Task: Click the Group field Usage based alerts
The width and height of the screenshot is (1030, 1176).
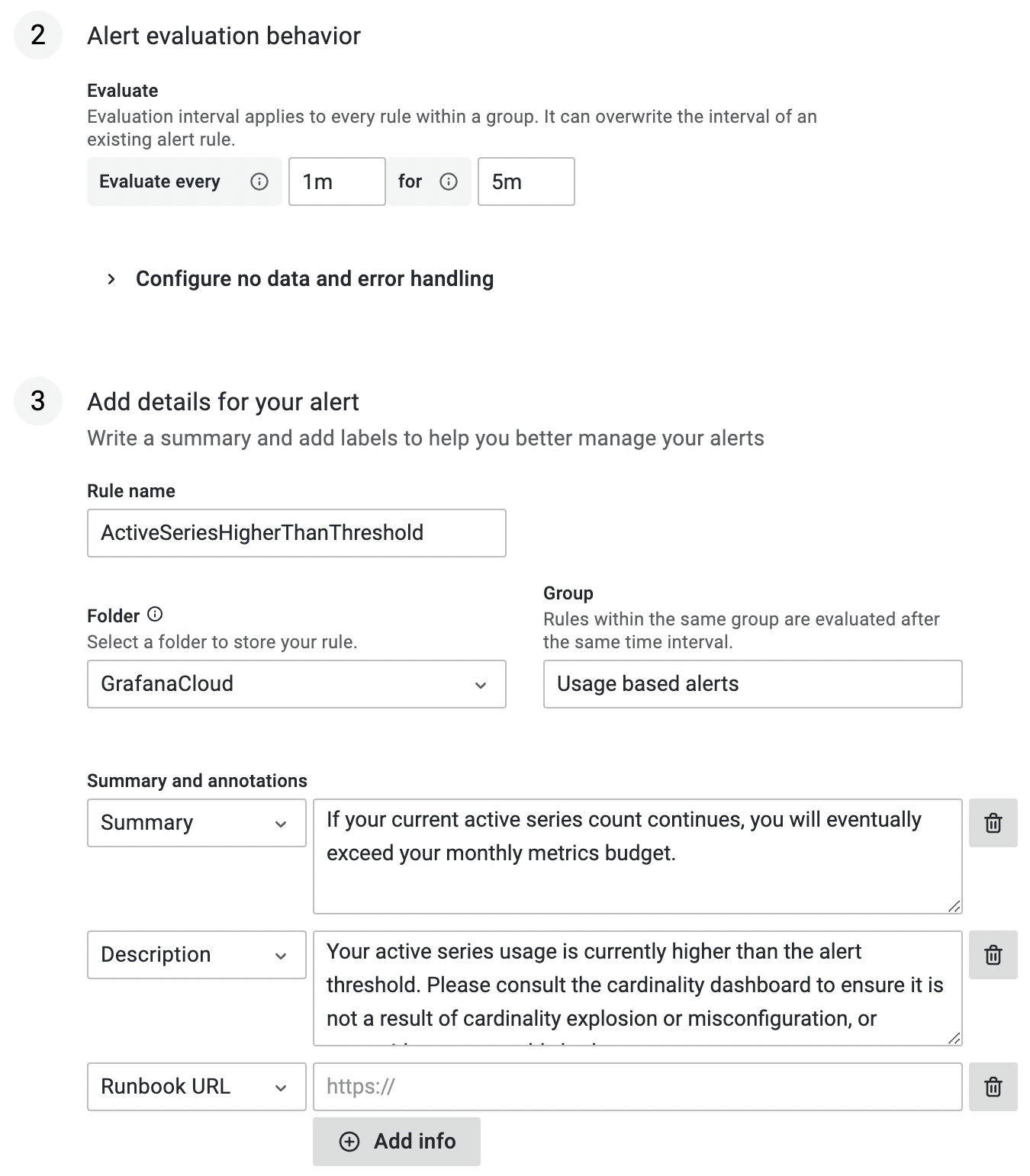Action: click(x=752, y=684)
